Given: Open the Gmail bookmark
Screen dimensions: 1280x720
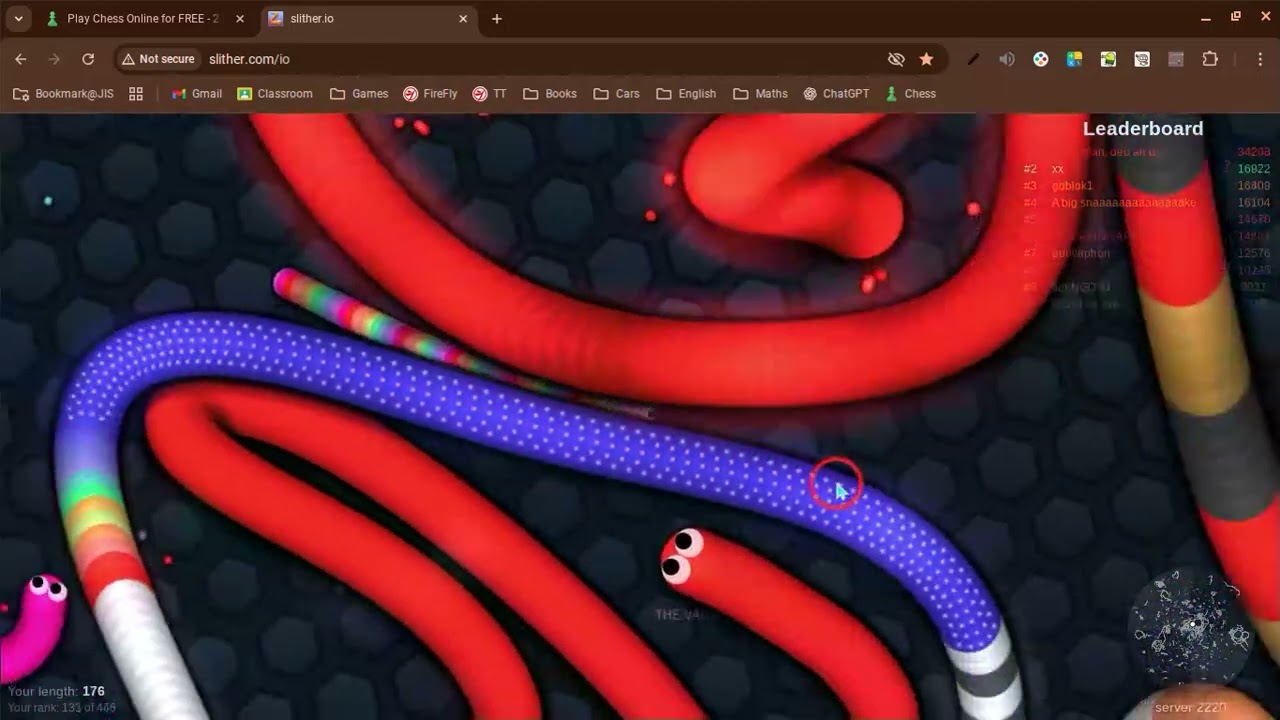Looking at the screenshot, I should 197,94.
